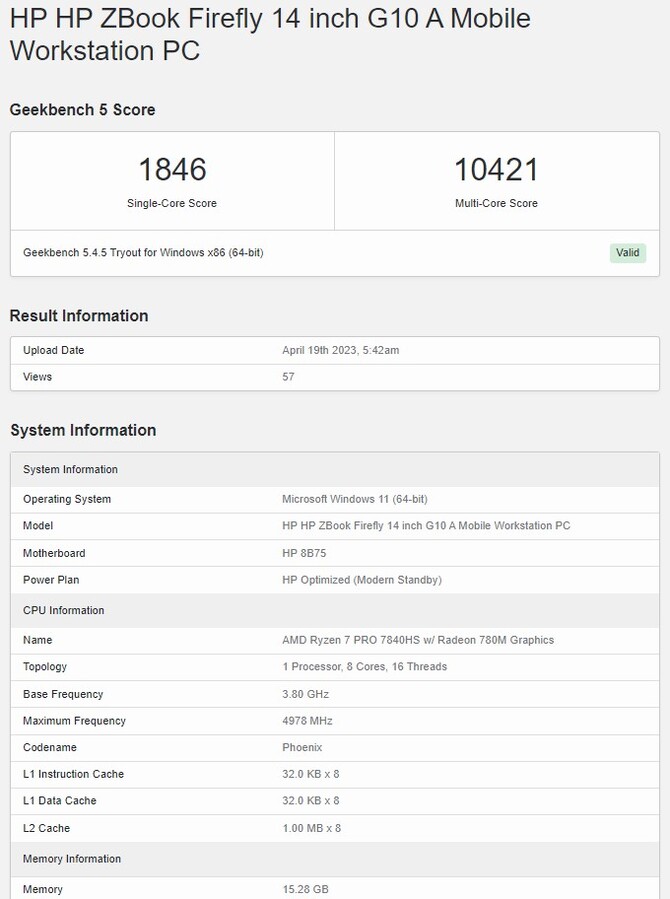Click the Memory row label

pyautogui.click(x=42, y=889)
